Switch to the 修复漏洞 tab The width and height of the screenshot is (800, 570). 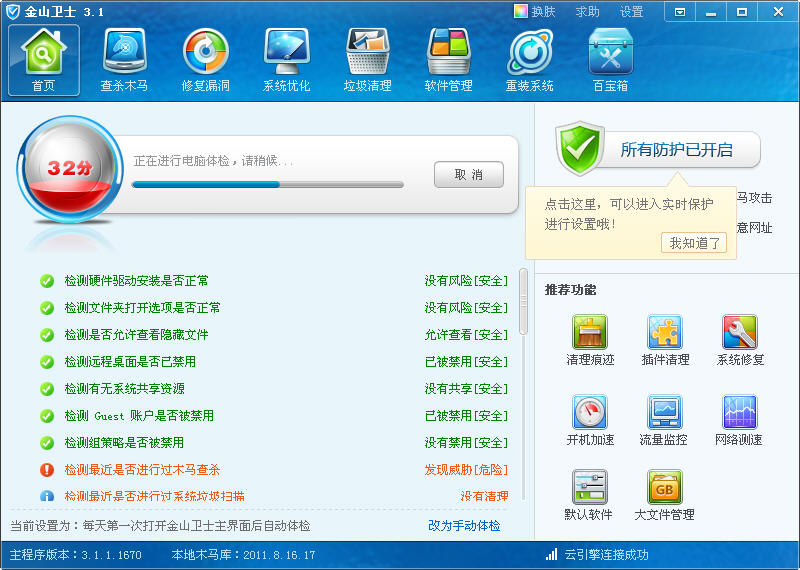[x=205, y=60]
